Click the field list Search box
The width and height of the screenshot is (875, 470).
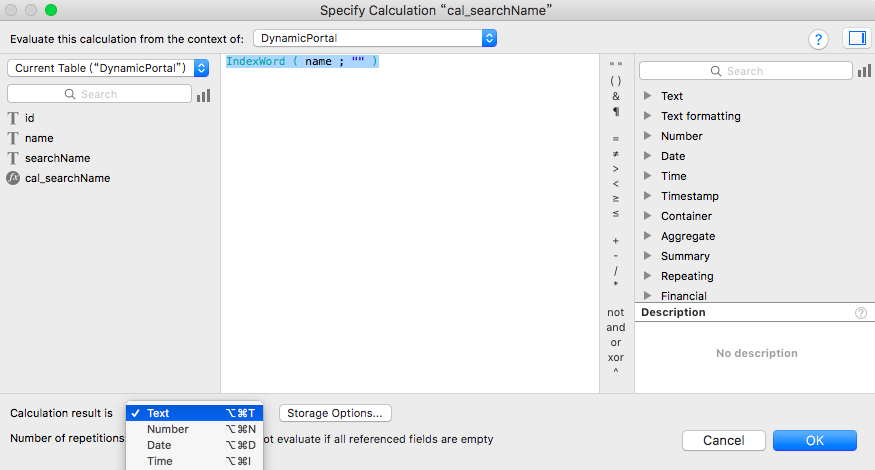click(99, 94)
